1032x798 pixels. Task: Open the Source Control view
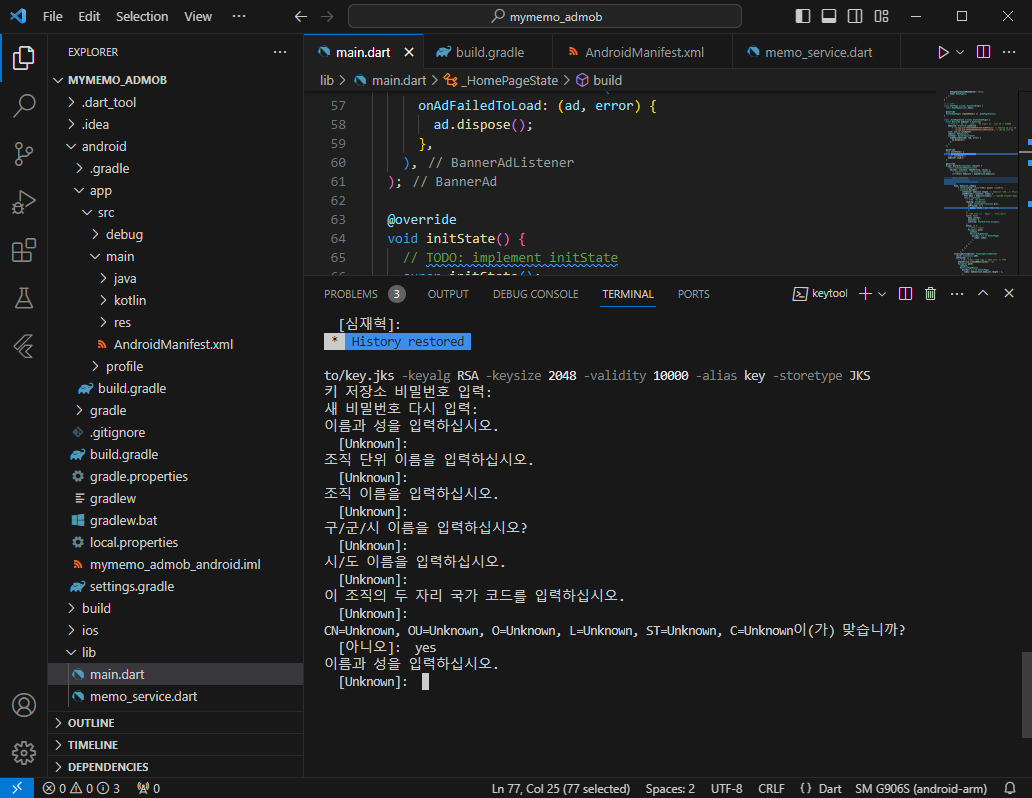pyautogui.click(x=24, y=153)
